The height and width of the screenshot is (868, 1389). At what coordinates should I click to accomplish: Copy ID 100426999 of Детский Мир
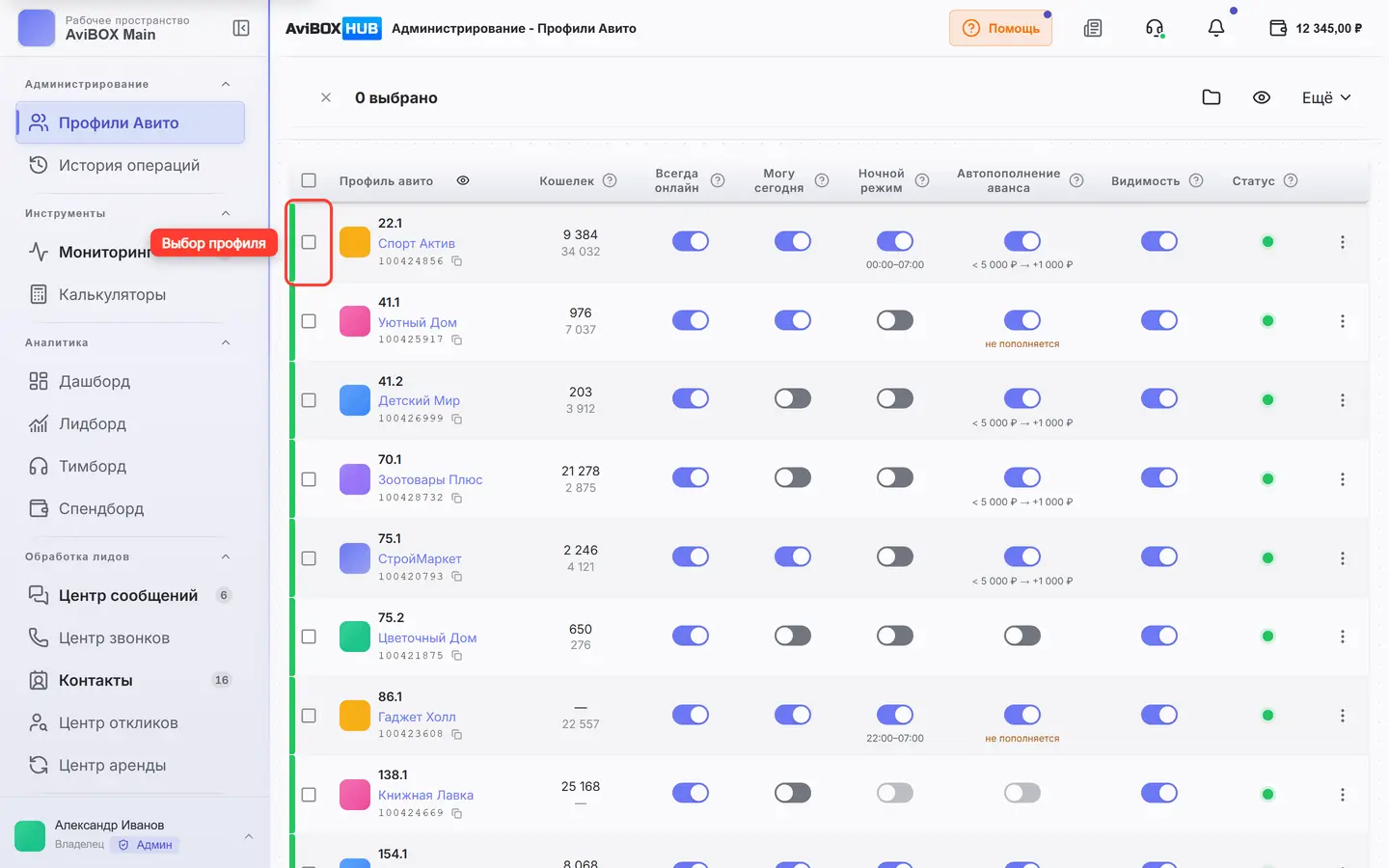point(457,419)
